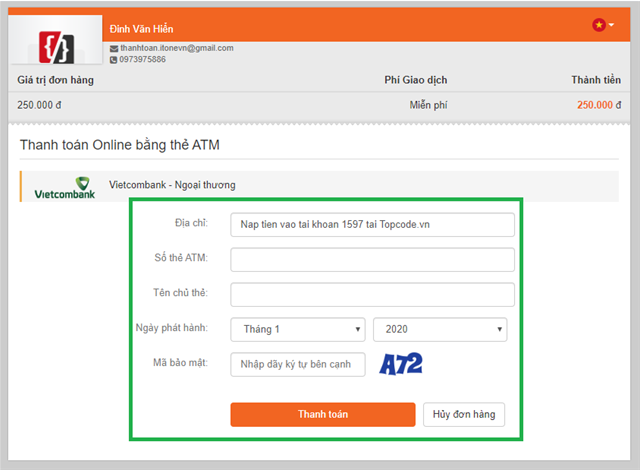Click the Thanh toán Online bằng thẻ ATM heading
The height and width of the screenshot is (470, 640).
[x=120, y=145]
